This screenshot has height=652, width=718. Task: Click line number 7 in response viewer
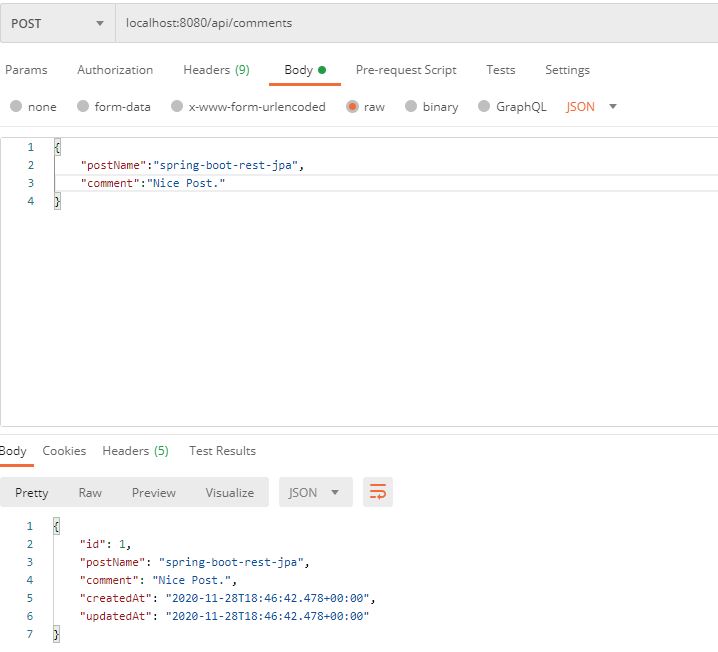click(30, 634)
